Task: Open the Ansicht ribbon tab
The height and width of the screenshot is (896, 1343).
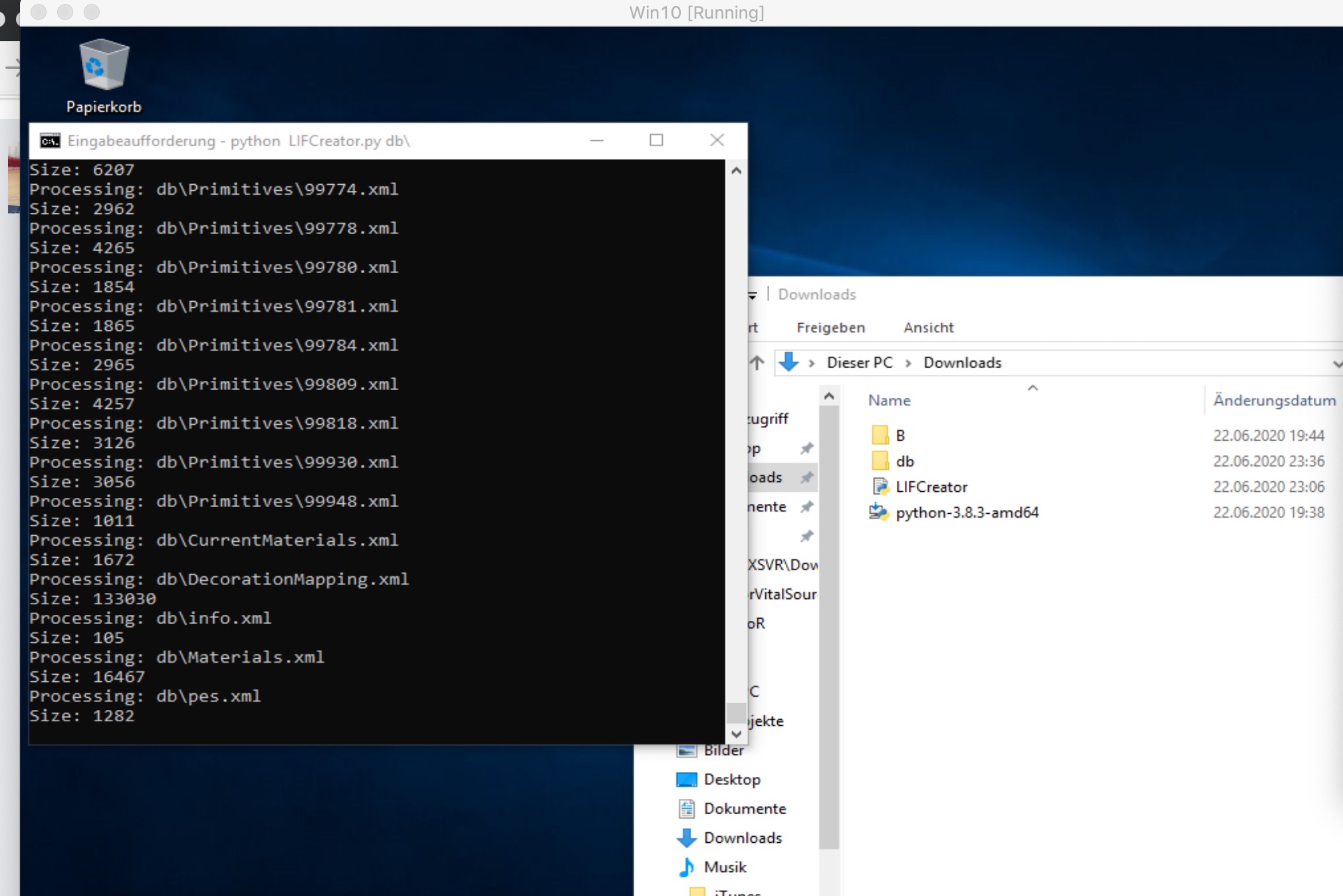Action: [x=928, y=328]
